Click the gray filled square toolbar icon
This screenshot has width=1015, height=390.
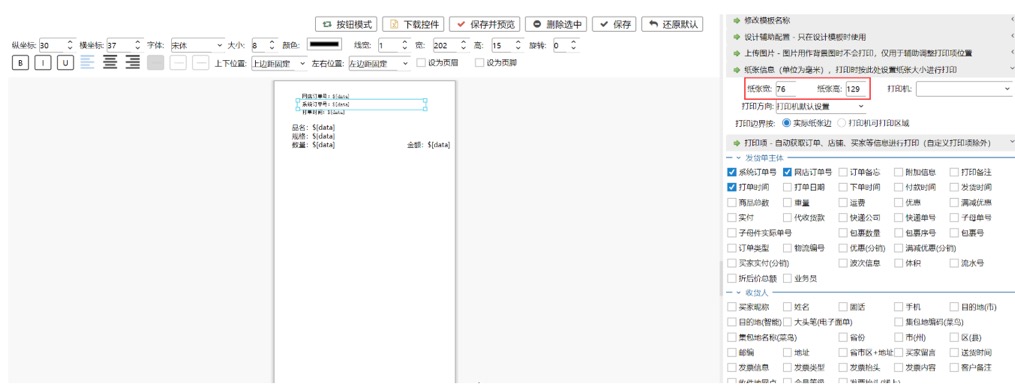(155, 63)
